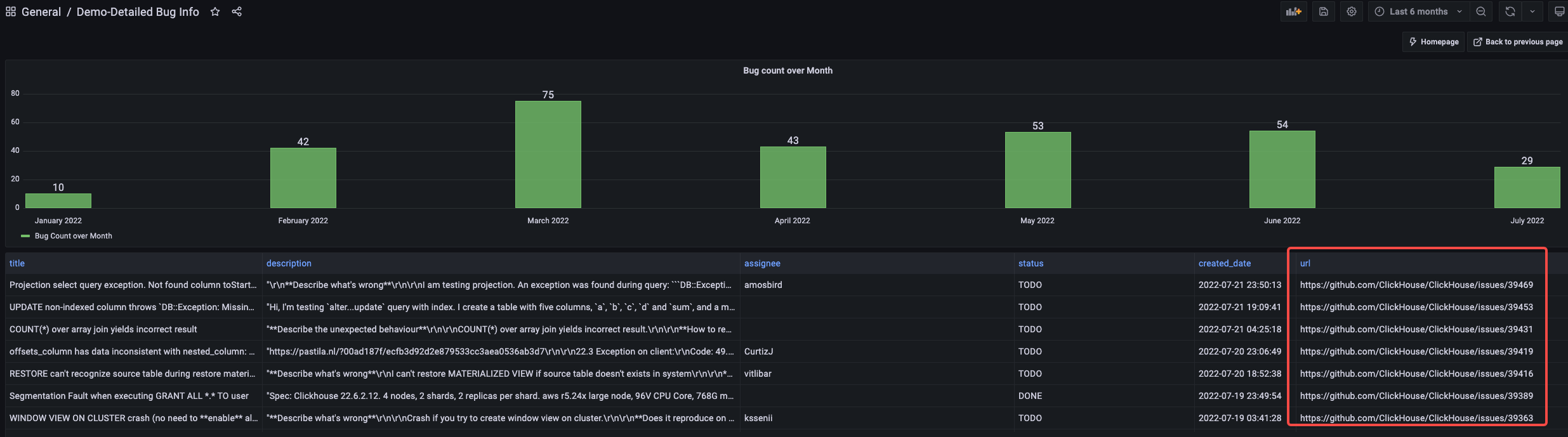Refresh the dashboard
This screenshot has width=1568, height=437.
[1510, 11]
